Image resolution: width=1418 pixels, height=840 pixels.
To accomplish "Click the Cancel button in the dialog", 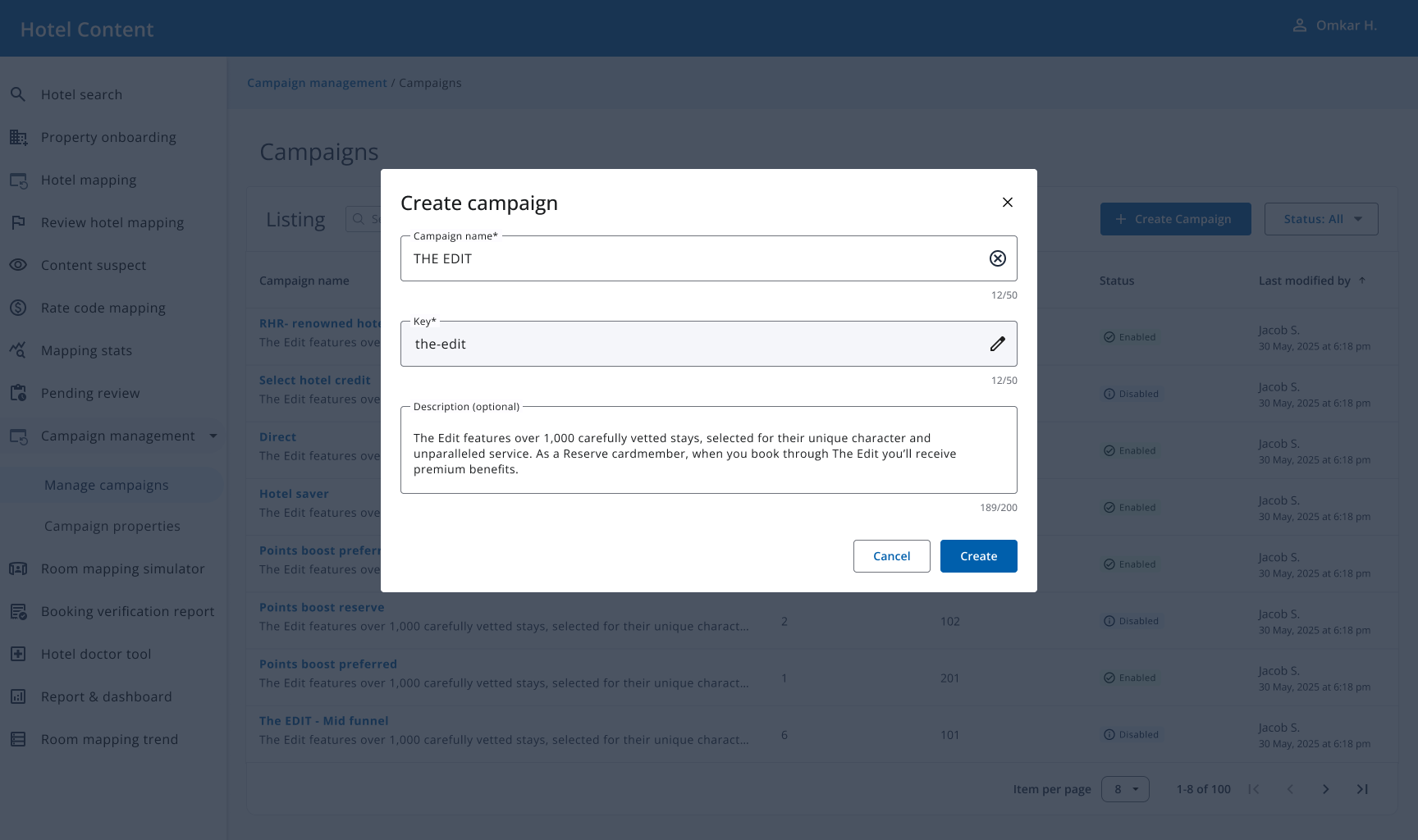I will 892,556.
